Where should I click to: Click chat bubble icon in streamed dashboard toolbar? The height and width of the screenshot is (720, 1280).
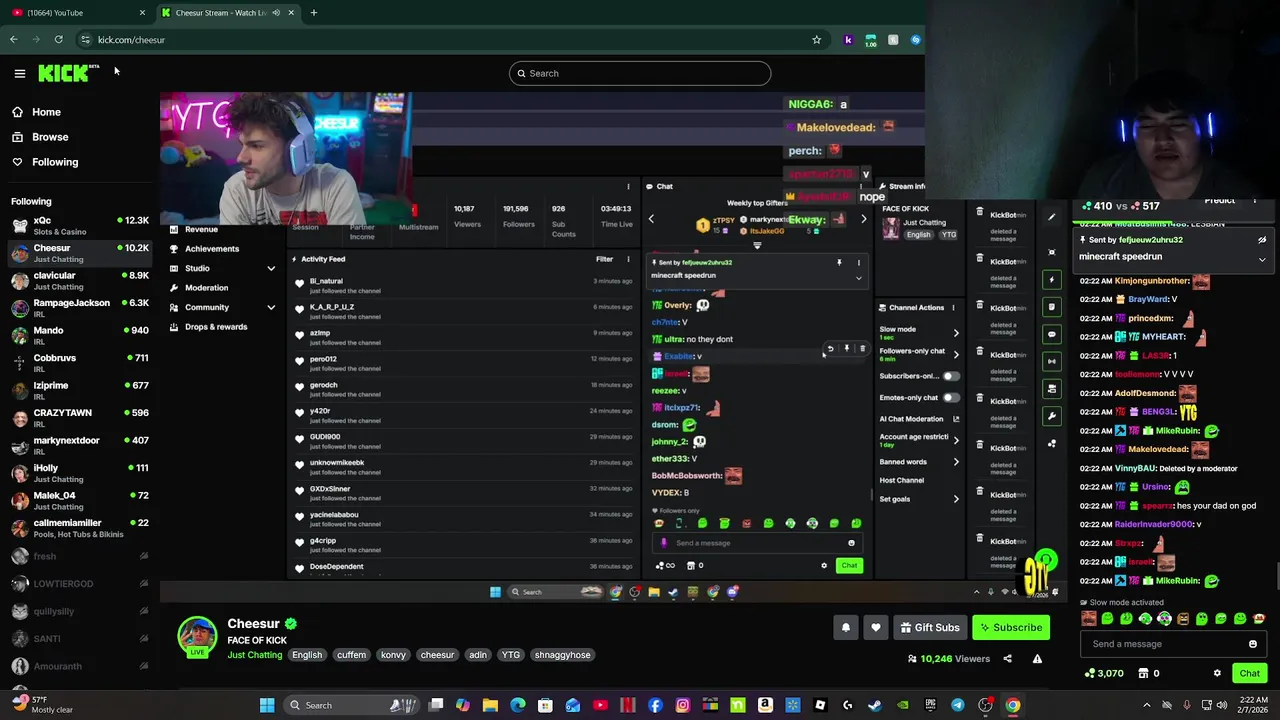(1052, 334)
